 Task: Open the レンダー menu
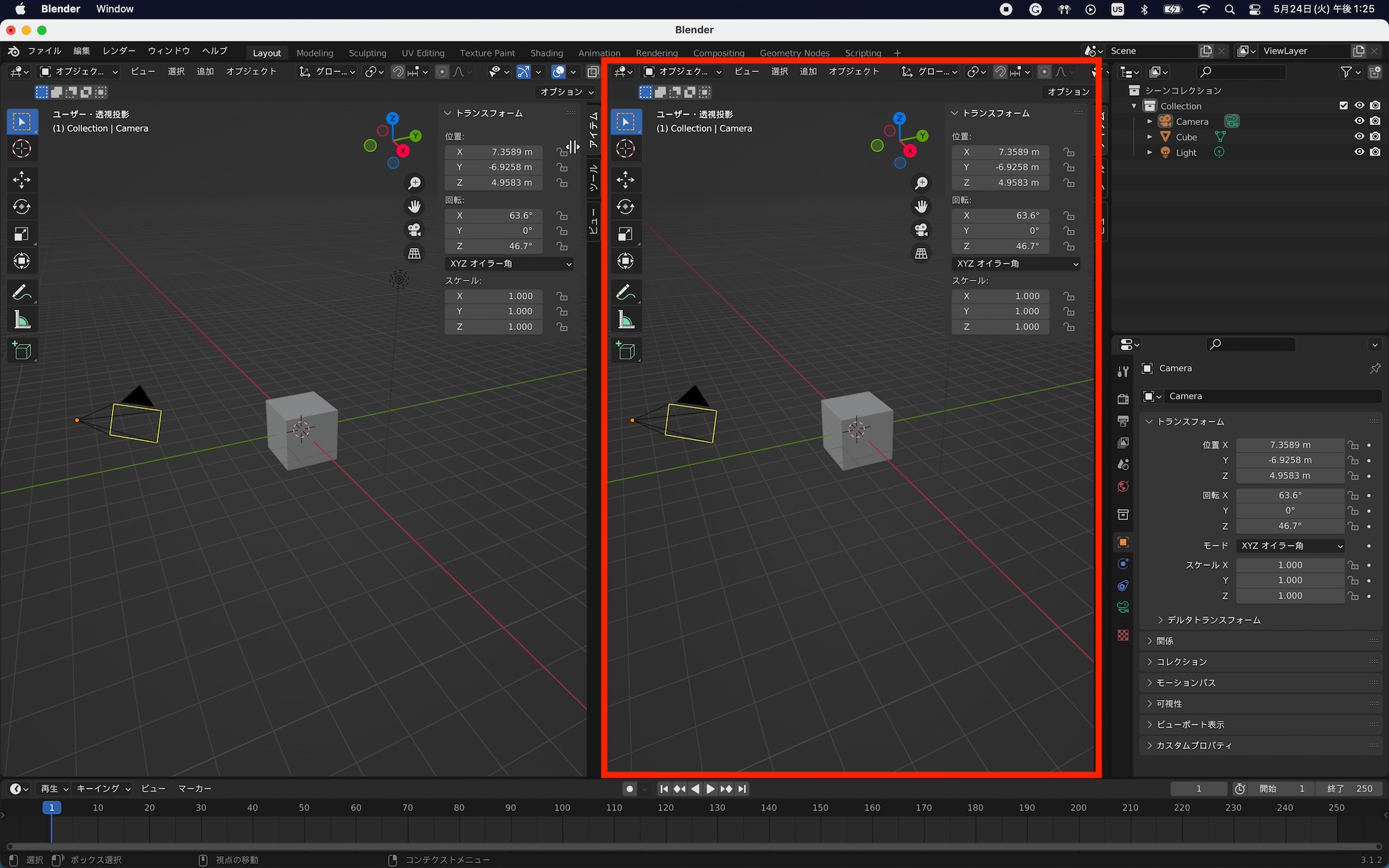click(x=119, y=51)
